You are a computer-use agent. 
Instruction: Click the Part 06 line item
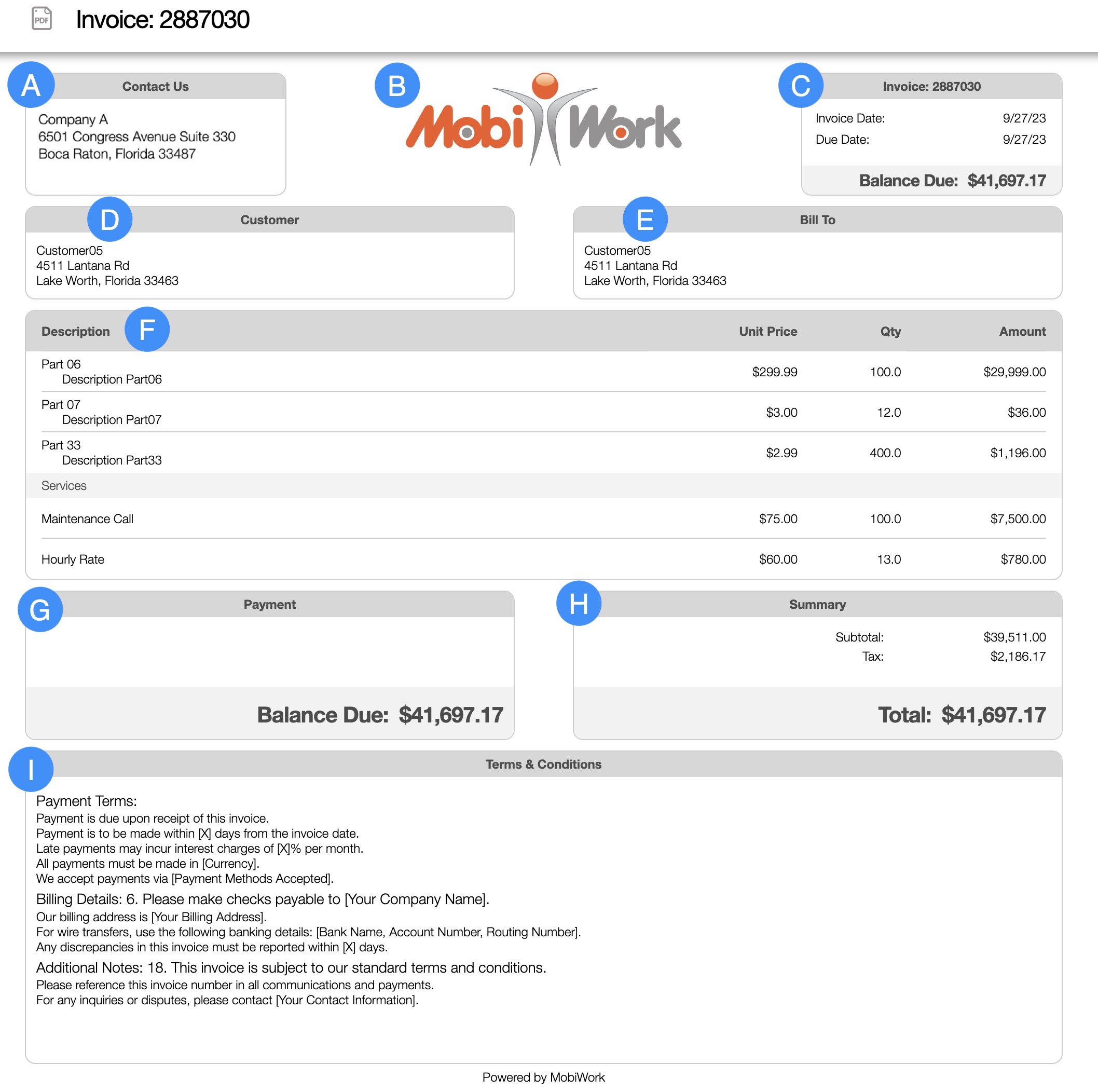tap(61, 364)
